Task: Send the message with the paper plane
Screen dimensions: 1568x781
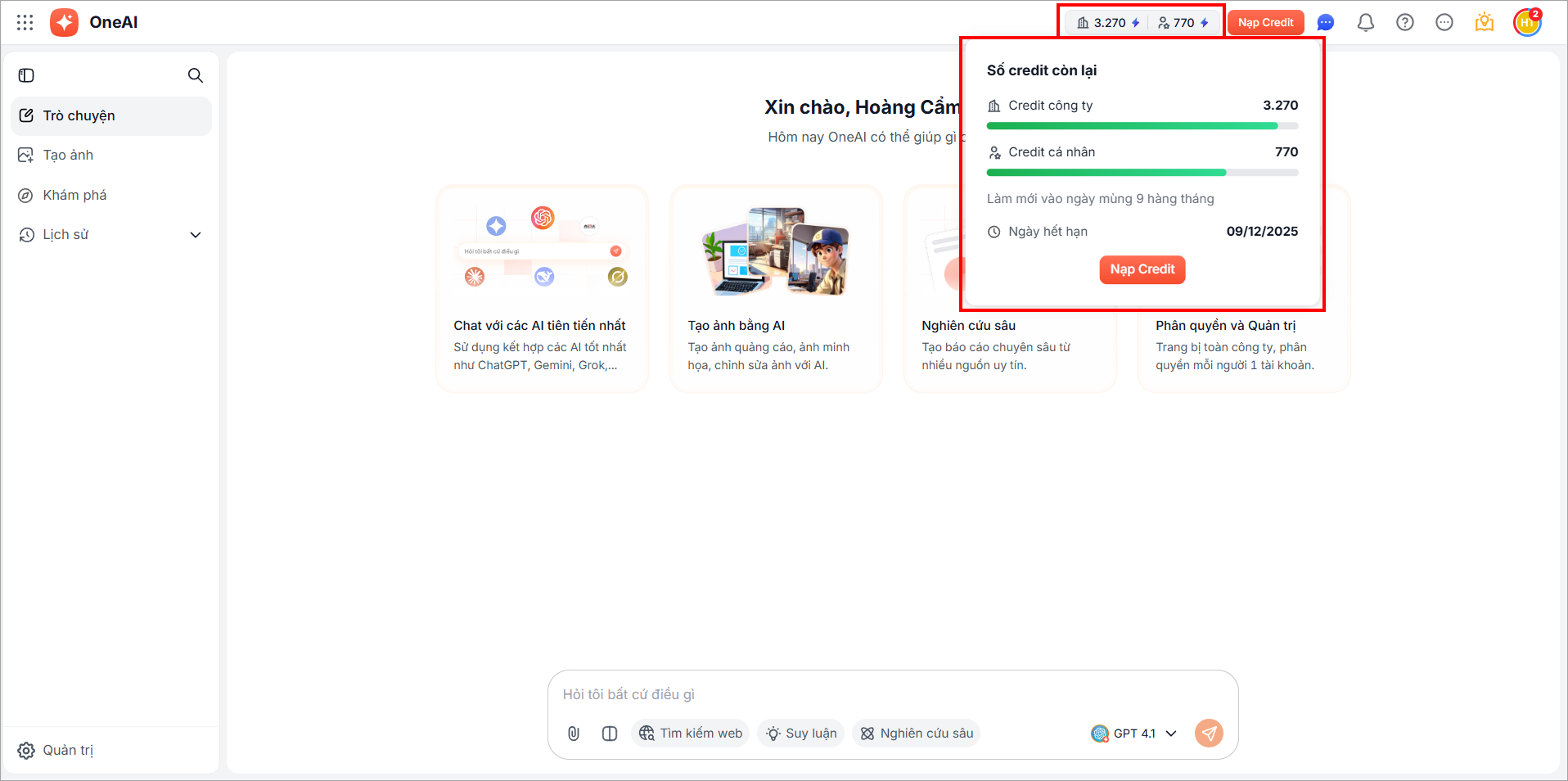Action: click(1209, 734)
